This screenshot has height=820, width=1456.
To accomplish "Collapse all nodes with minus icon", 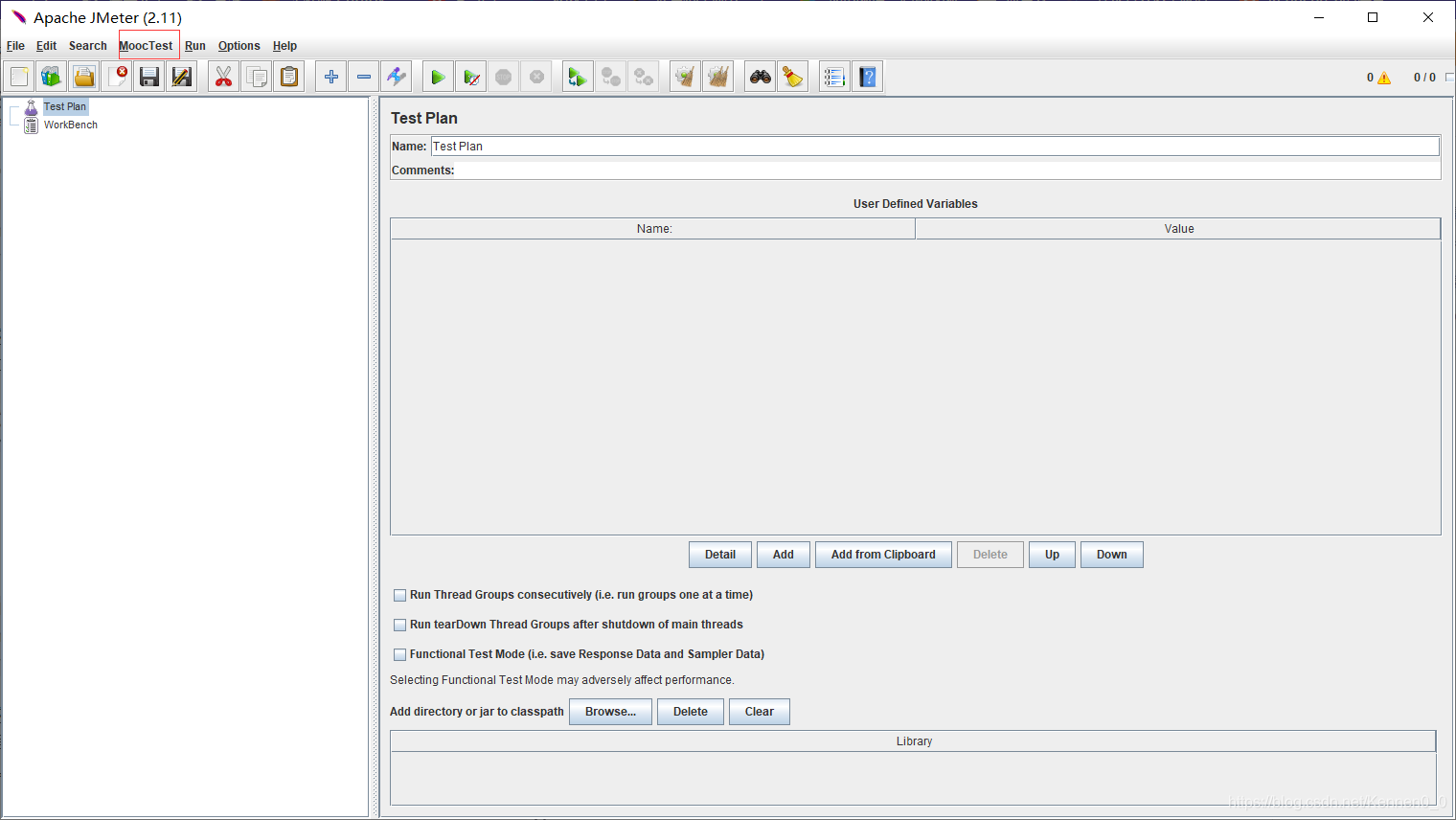I will click(x=364, y=77).
